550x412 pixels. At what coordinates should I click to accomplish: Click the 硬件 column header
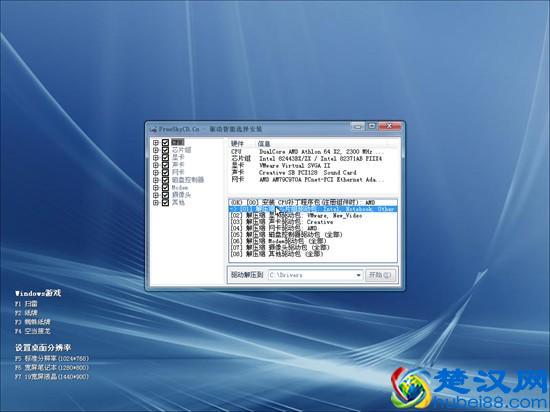pos(237,144)
